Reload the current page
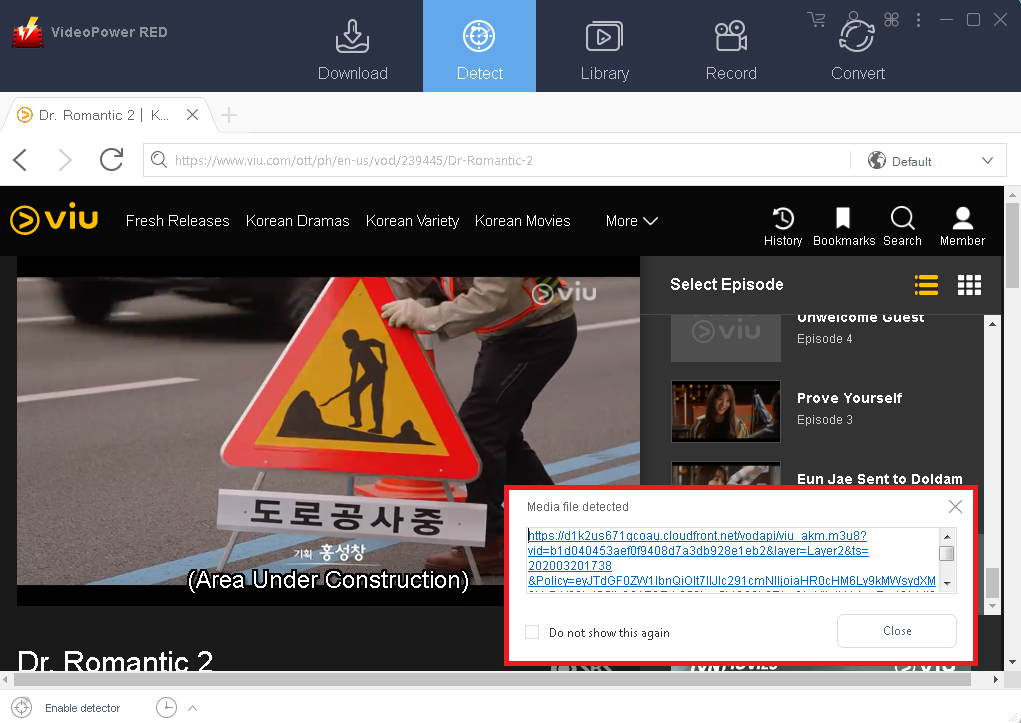The image size is (1021, 723). click(x=111, y=160)
